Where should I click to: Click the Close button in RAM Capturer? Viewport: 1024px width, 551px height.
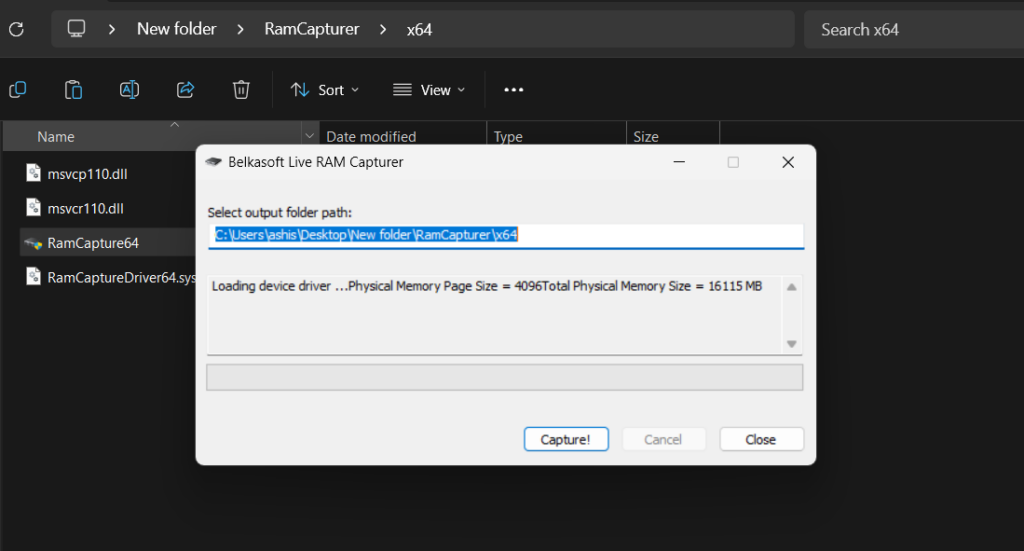pyautogui.click(x=761, y=439)
